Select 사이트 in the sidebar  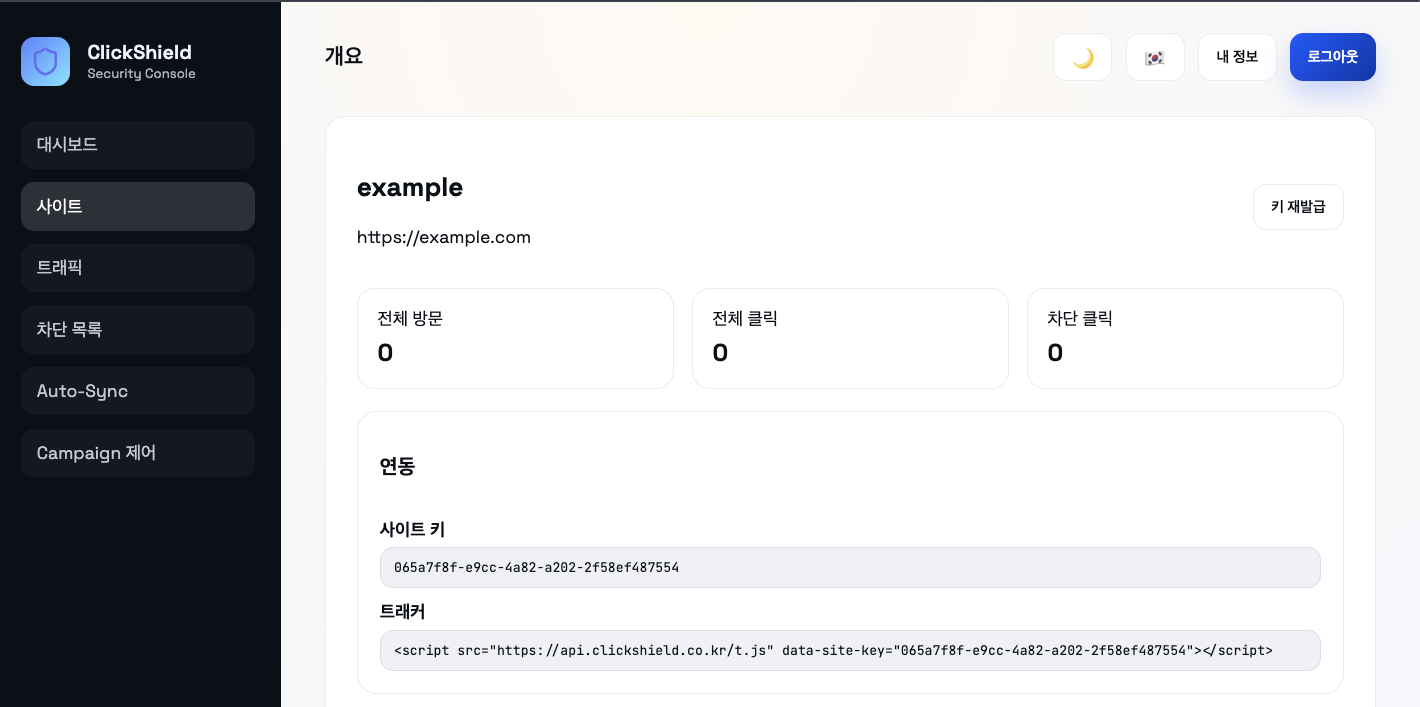tap(138, 207)
